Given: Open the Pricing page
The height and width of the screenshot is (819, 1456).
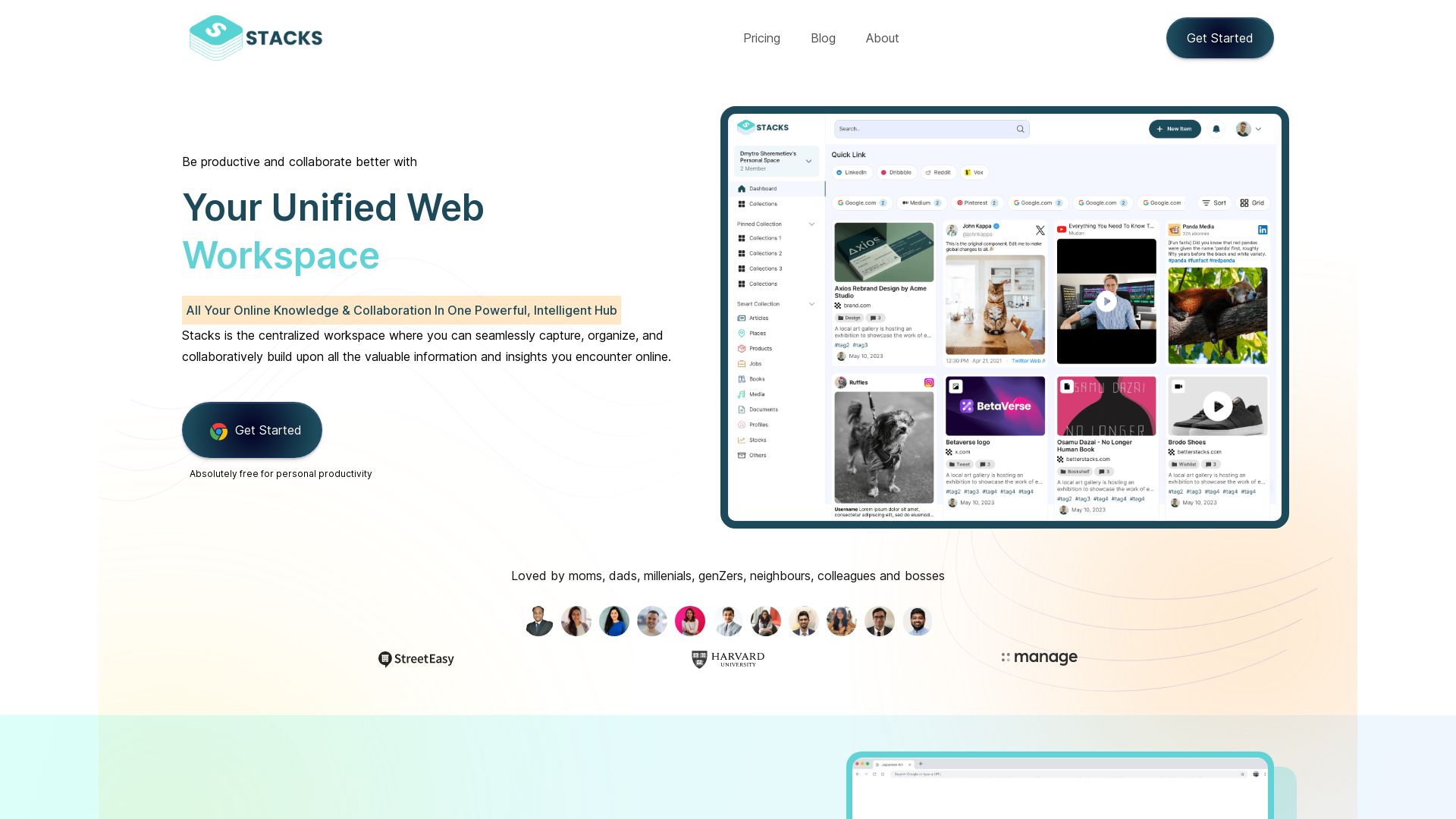Looking at the screenshot, I should [761, 37].
